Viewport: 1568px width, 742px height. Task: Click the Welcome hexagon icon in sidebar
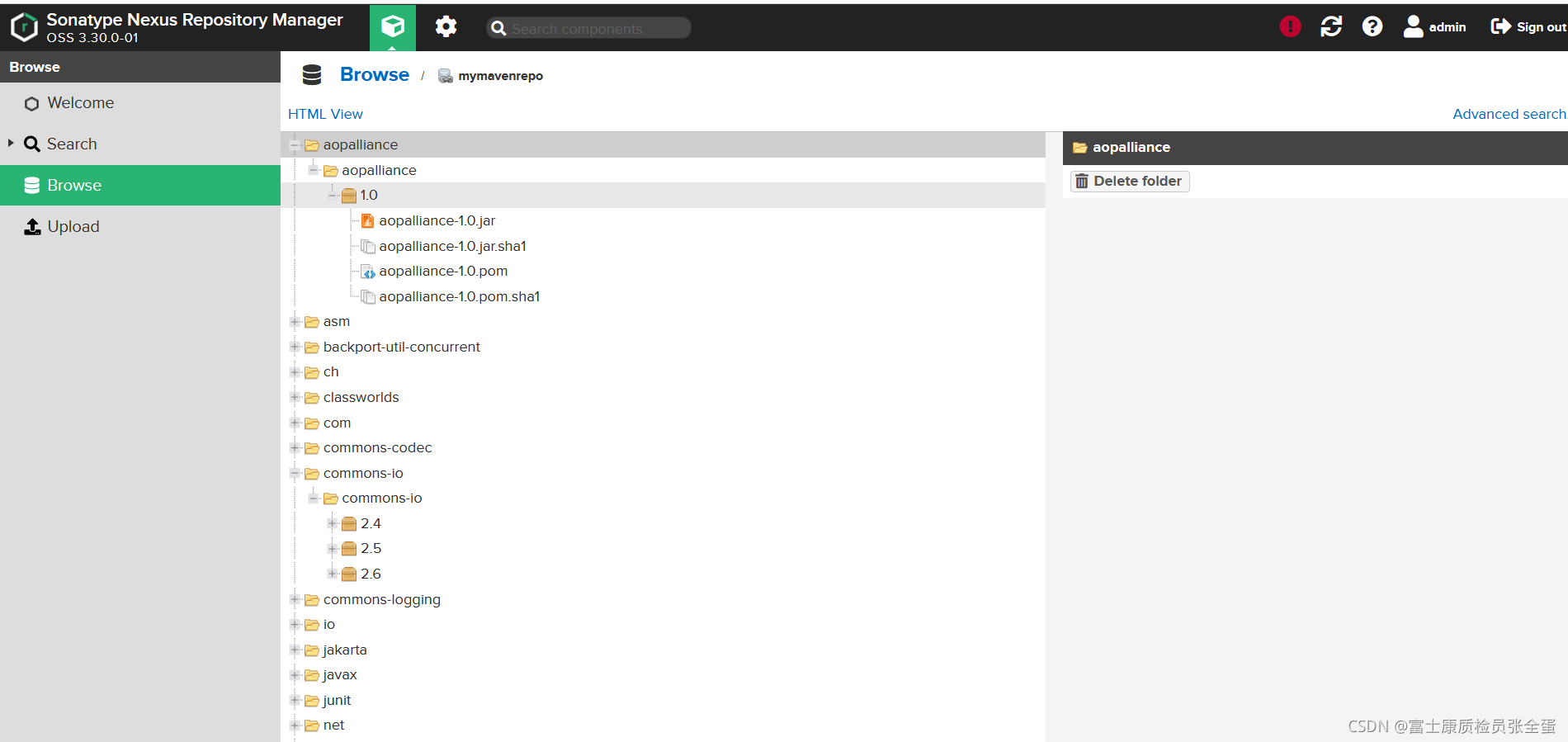(32, 103)
